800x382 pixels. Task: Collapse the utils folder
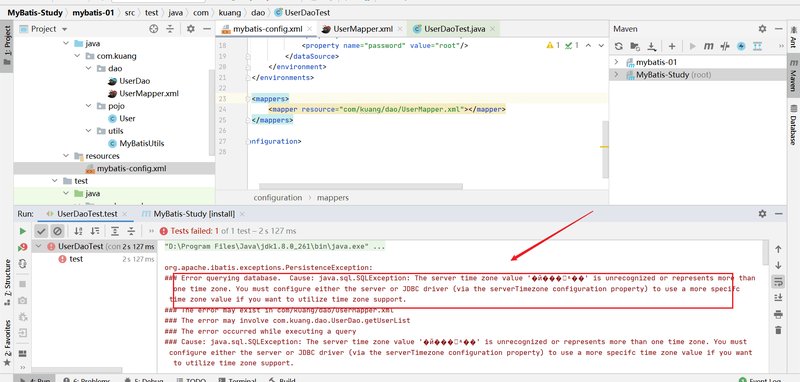tap(89, 131)
